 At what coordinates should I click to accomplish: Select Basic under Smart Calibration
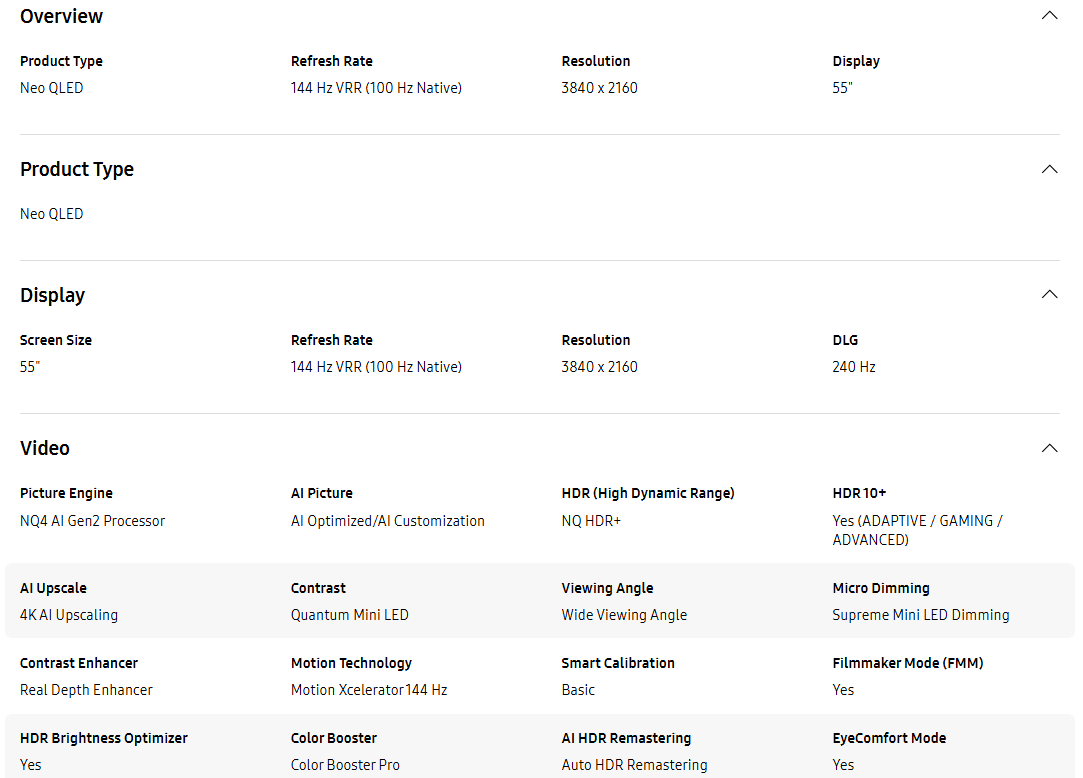click(578, 690)
